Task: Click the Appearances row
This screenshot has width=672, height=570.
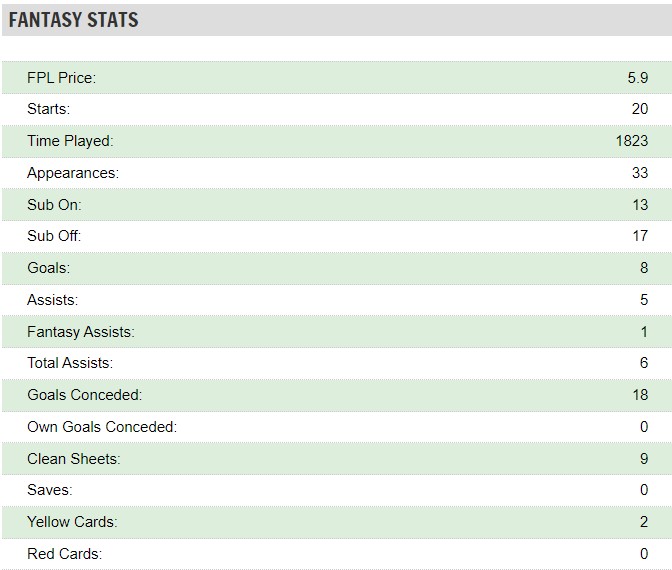Action: click(x=337, y=173)
